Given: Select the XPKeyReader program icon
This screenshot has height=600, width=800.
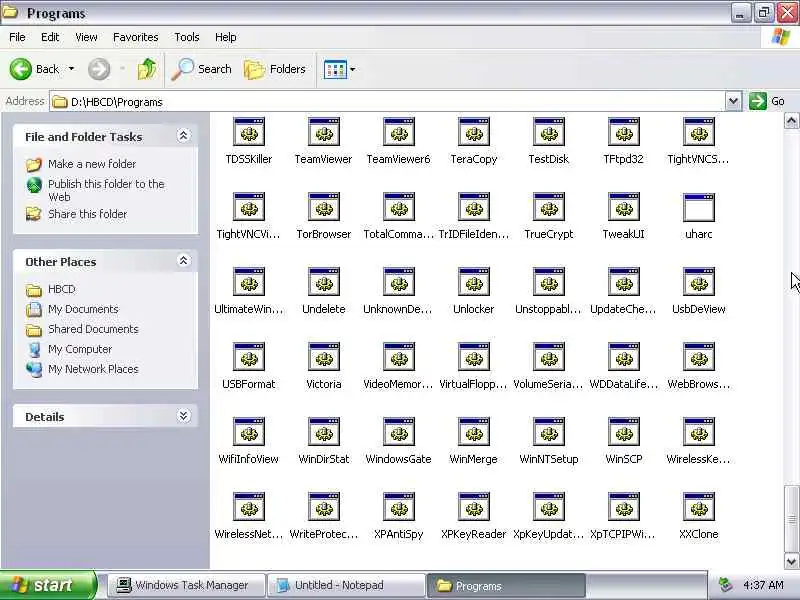Looking at the screenshot, I should pyautogui.click(x=474, y=507).
